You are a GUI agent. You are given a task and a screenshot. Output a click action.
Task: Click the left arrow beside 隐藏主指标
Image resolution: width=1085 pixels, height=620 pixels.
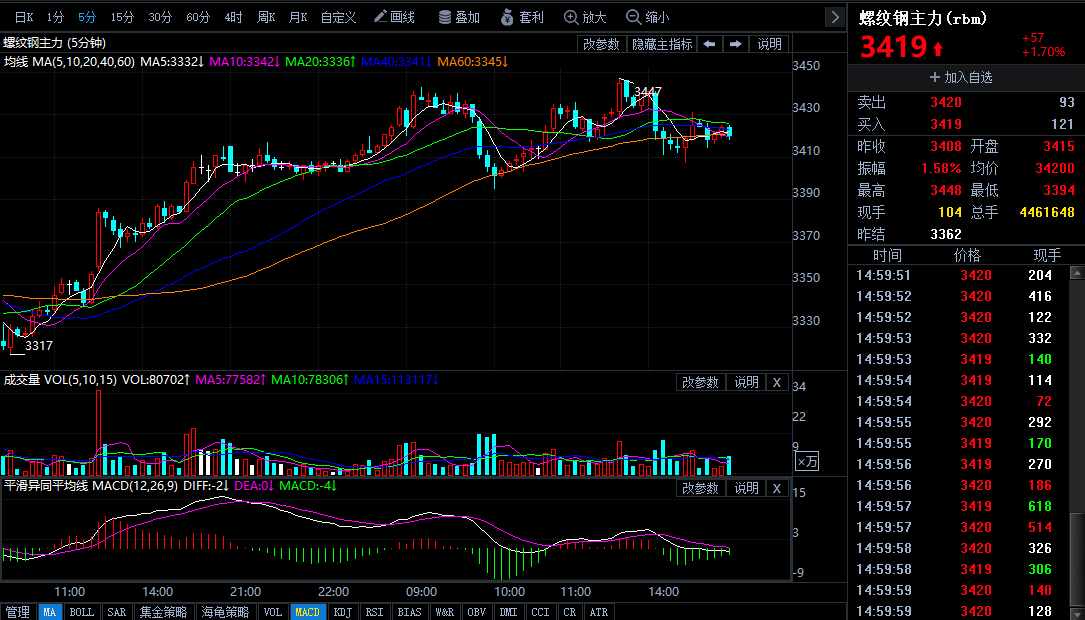[709, 44]
